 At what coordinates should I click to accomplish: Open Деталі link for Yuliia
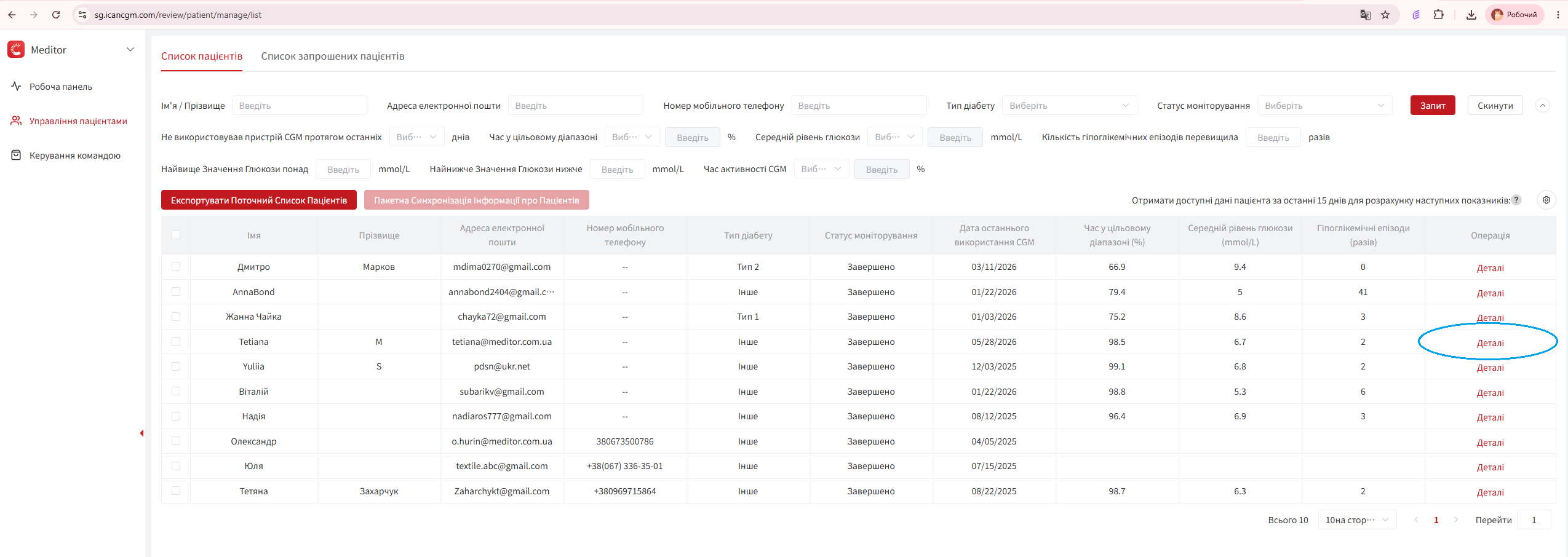point(1490,368)
